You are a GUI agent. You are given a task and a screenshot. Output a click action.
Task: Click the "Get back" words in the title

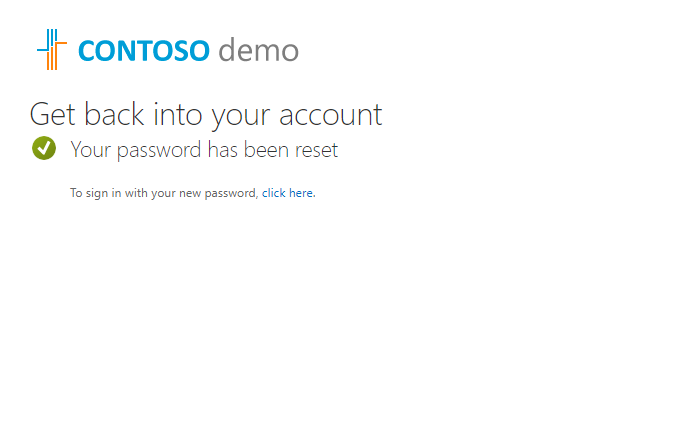87,114
